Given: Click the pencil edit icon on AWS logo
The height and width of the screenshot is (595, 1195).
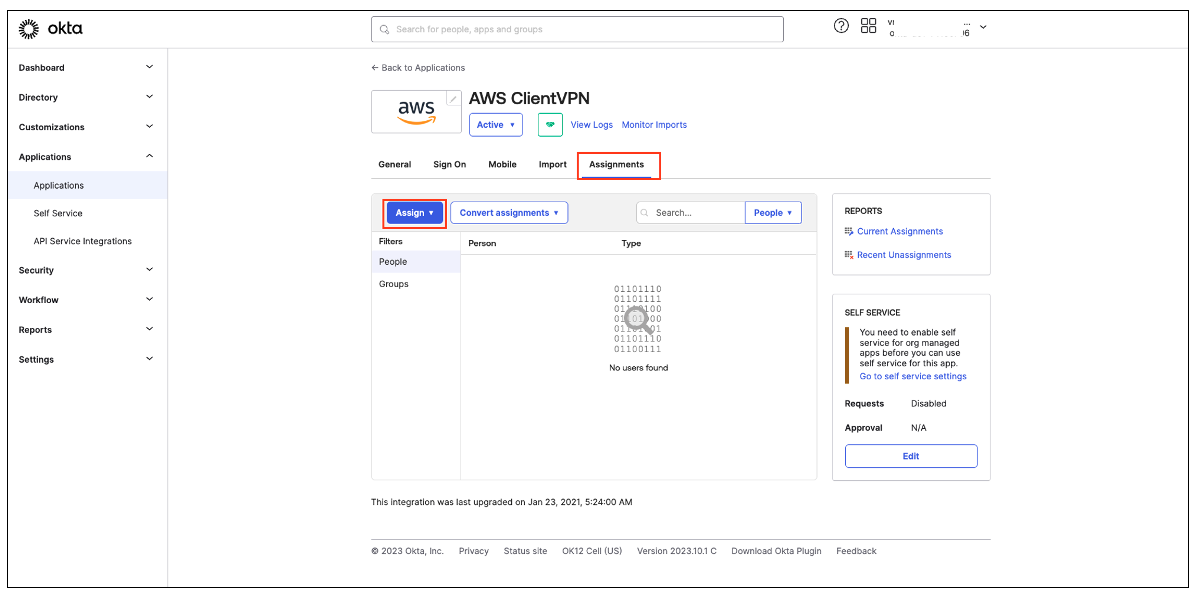Looking at the screenshot, I should tap(453, 98).
